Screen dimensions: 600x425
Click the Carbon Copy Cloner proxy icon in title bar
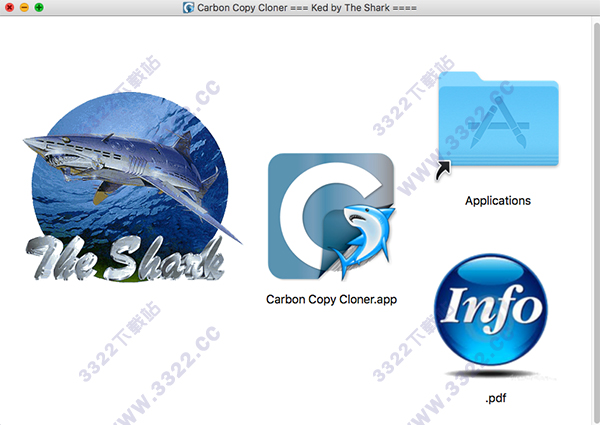[188, 8]
